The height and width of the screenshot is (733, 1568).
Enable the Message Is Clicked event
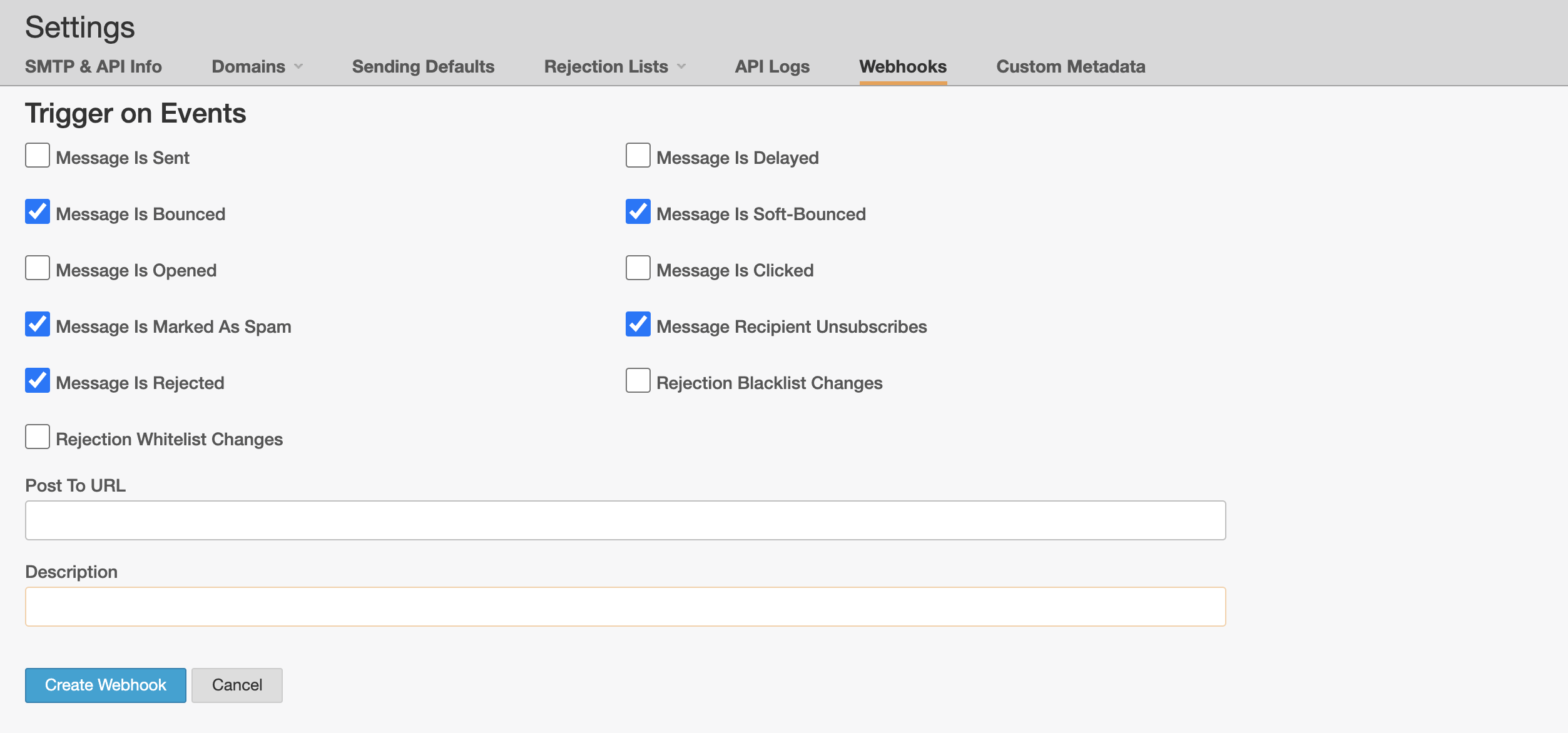(638, 268)
